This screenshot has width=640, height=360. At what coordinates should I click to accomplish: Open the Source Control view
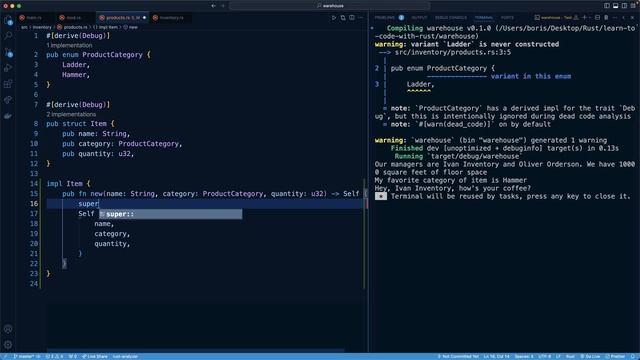[8, 52]
